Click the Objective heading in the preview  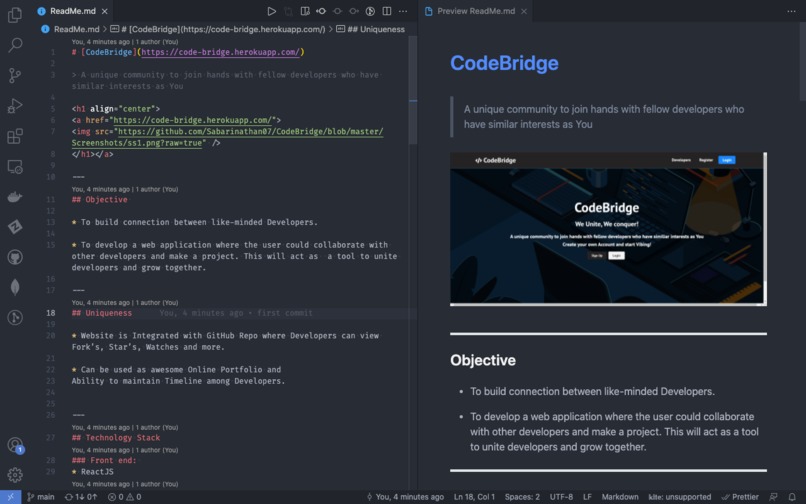click(x=483, y=360)
